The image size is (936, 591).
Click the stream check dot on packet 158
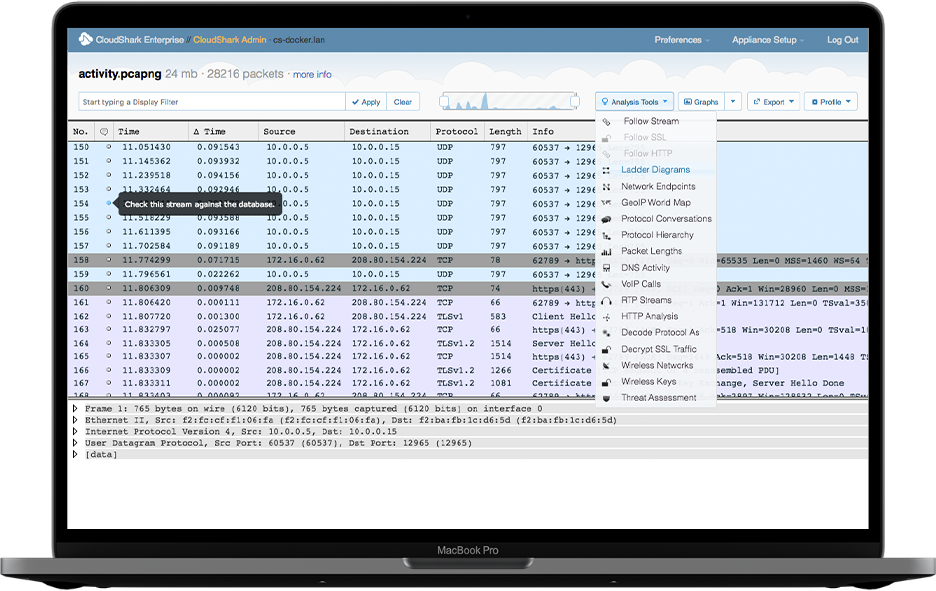pyautogui.click(x=109, y=260)
